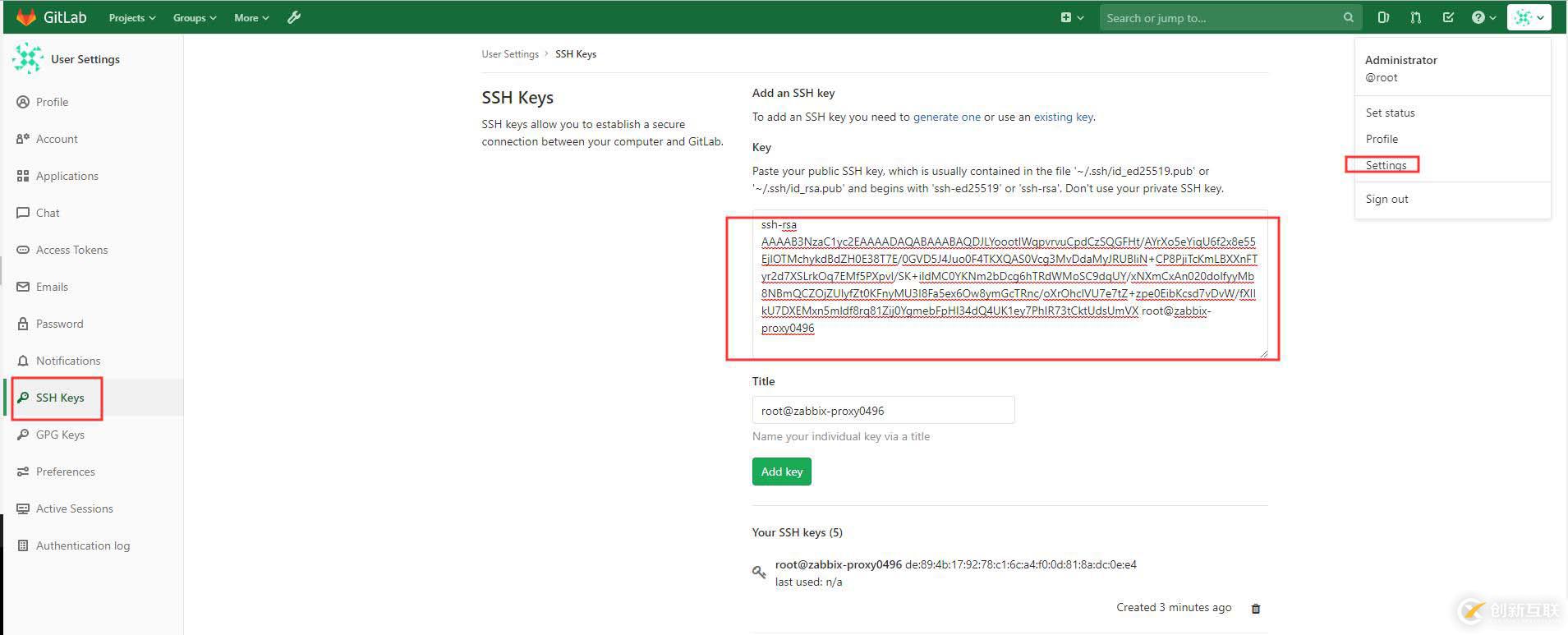Open the root@zabbix-proxy0496 key entry
Viewport: 1568px width, 635px height.
point(839,564)
